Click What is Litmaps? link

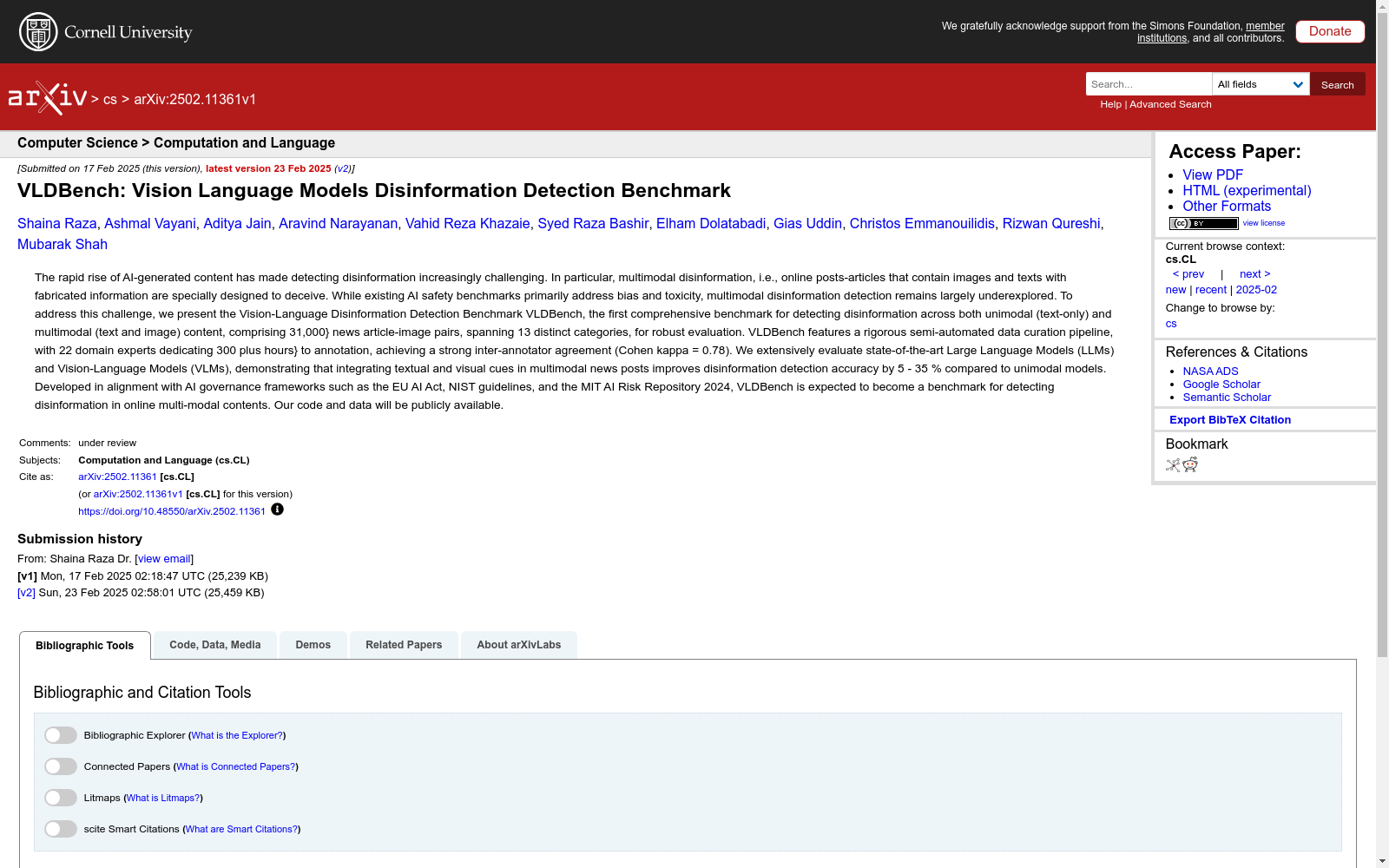pos(163,798)
